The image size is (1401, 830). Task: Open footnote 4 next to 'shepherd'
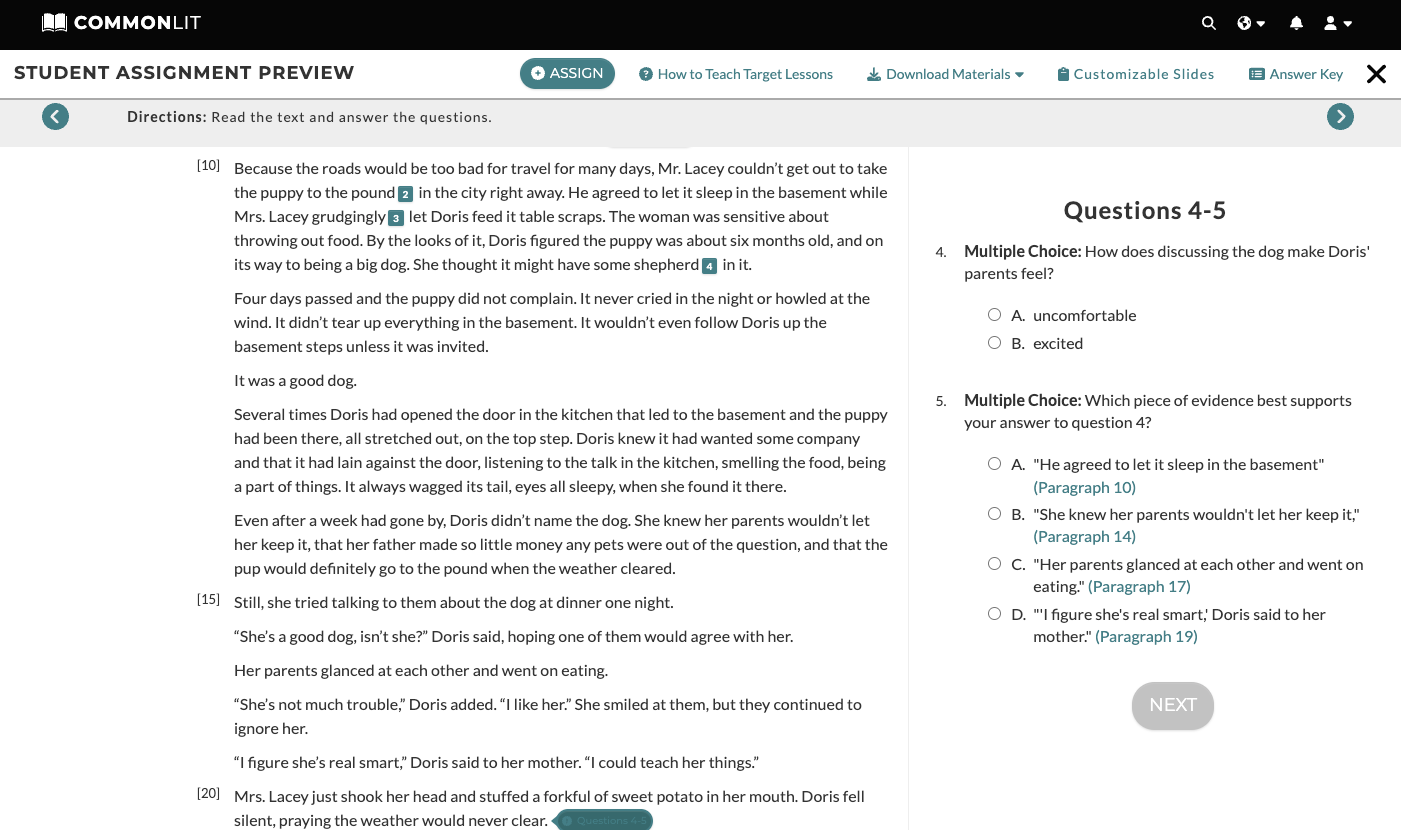709,265
